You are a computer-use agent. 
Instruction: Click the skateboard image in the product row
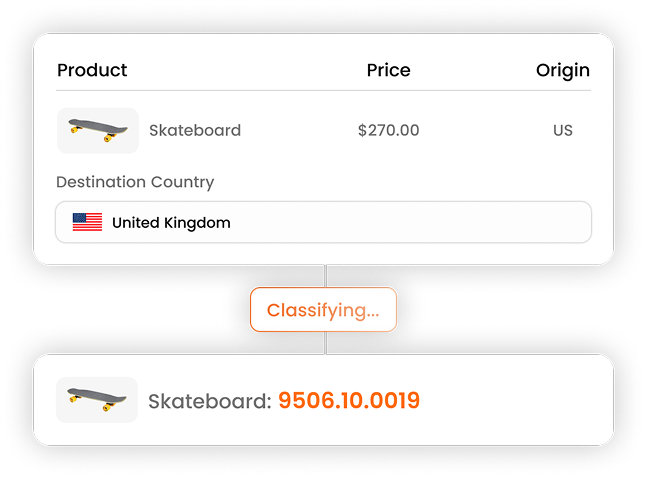click(x=97, y=130)
